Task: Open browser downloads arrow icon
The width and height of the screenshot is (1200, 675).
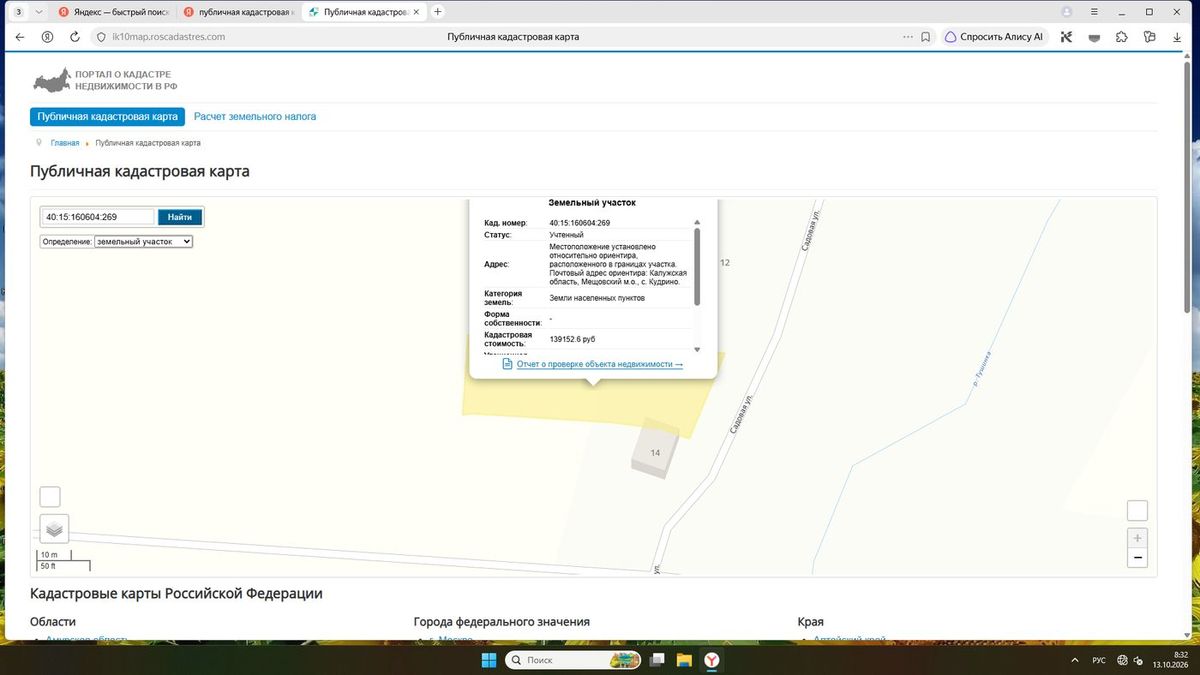Action: pyautogui.click(x=1178, y=37)
